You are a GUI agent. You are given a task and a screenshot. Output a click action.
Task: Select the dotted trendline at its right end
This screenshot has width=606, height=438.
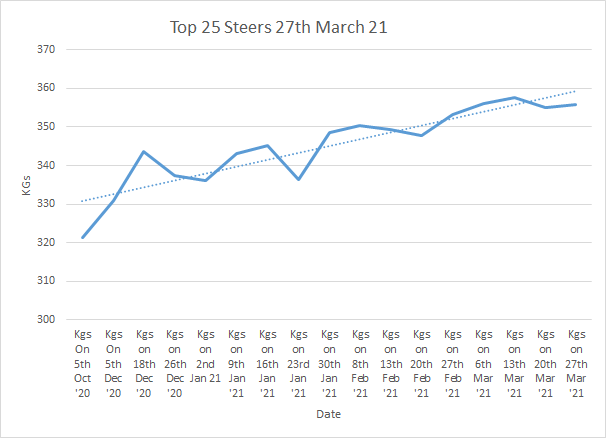point(572,92)
